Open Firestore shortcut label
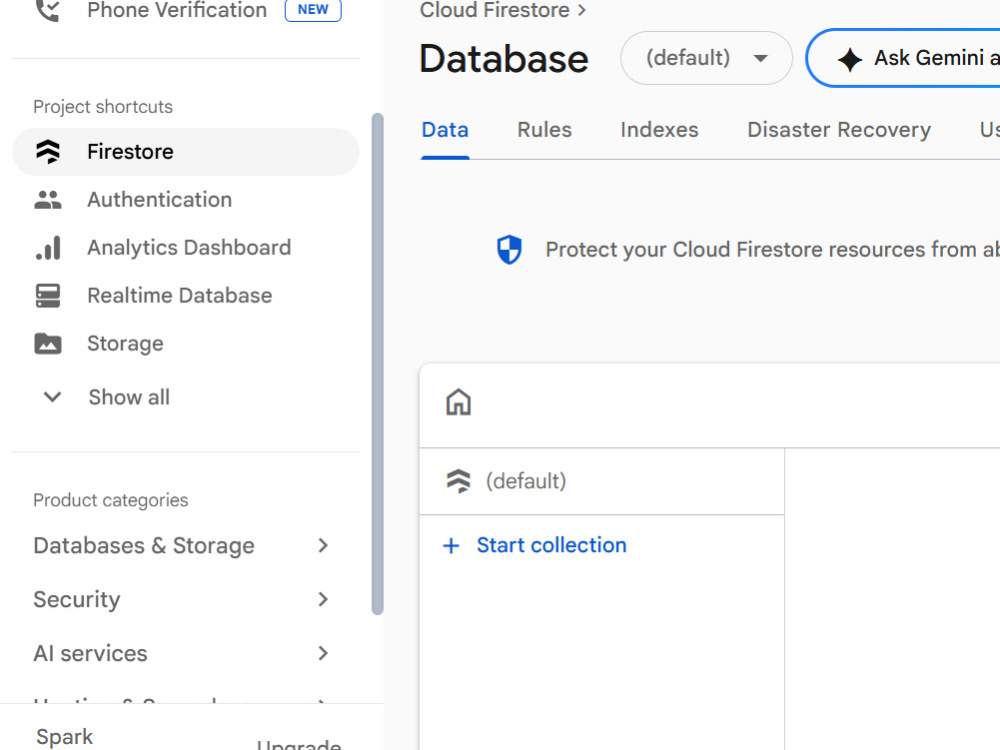Image resolution: width=1000 pixels, height=750 pixels. point(130,152)
